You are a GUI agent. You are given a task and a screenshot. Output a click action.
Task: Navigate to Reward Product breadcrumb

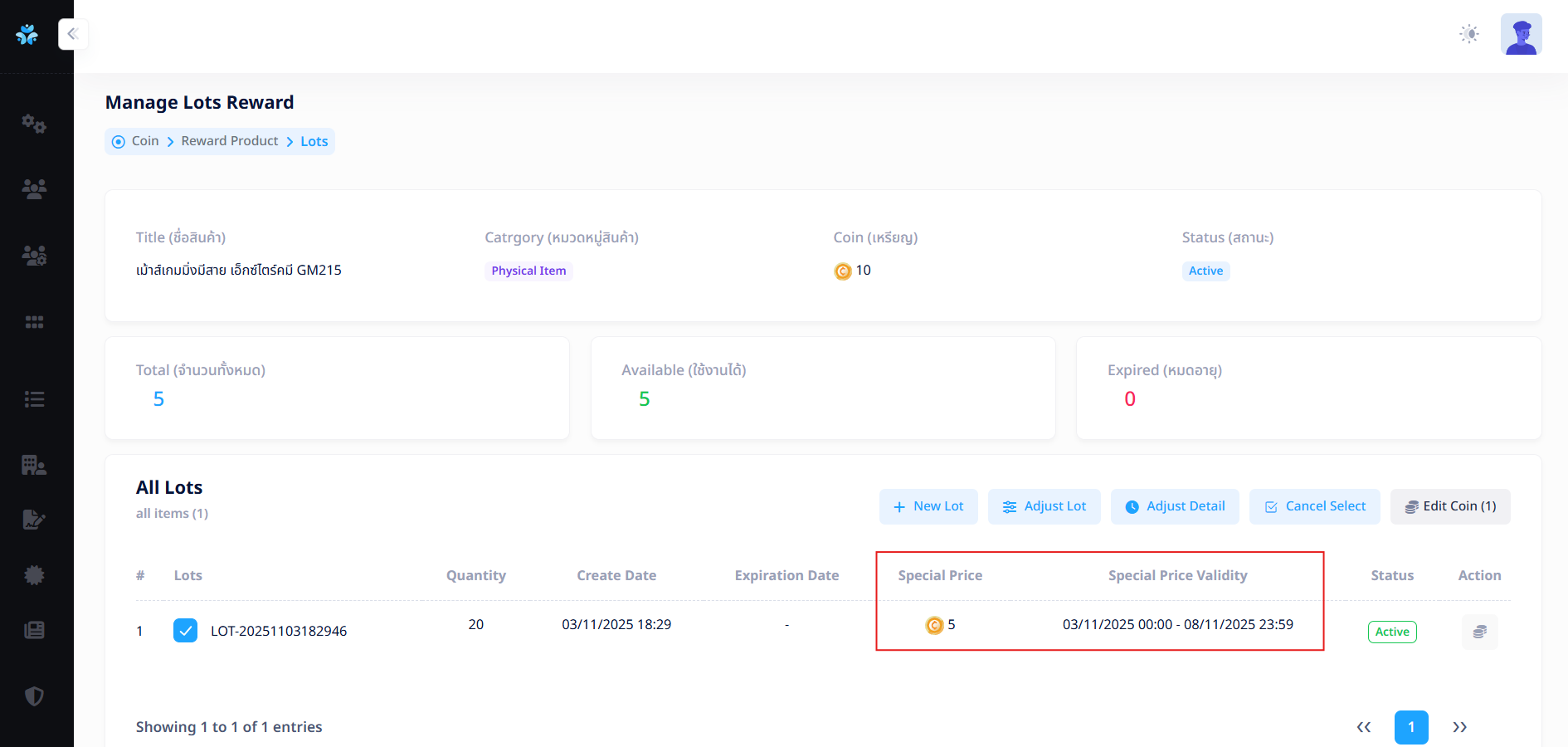230,141
